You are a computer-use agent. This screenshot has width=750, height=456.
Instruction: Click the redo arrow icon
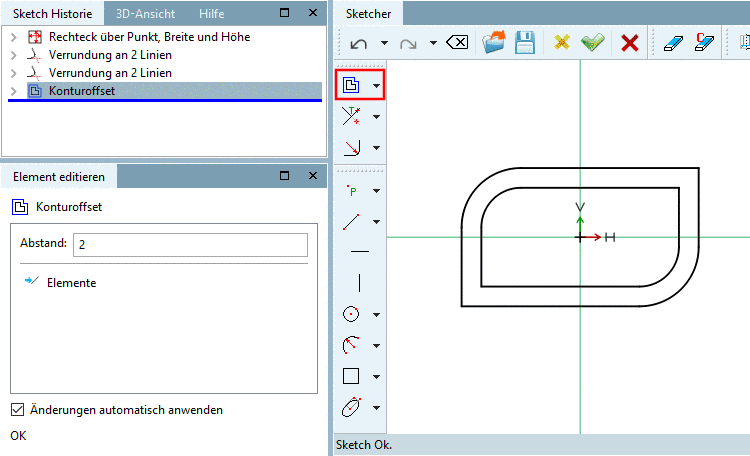click(x=408, y=44)
